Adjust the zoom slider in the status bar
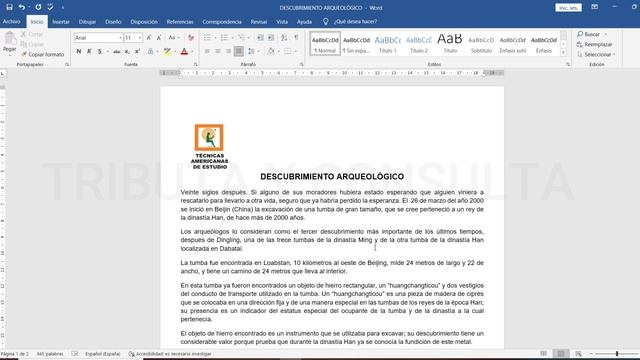Image resolution: width=640 pixels, height=360 pixels. (617, 353)
